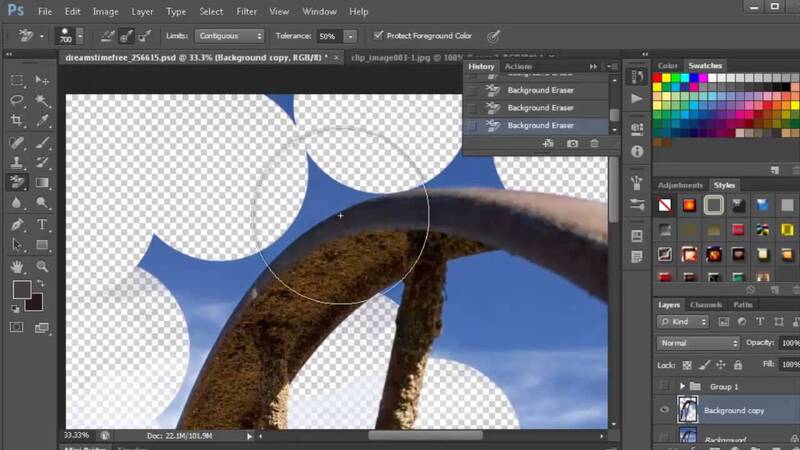
Task: Open the Filter menu
Action: tap(246, 11)
